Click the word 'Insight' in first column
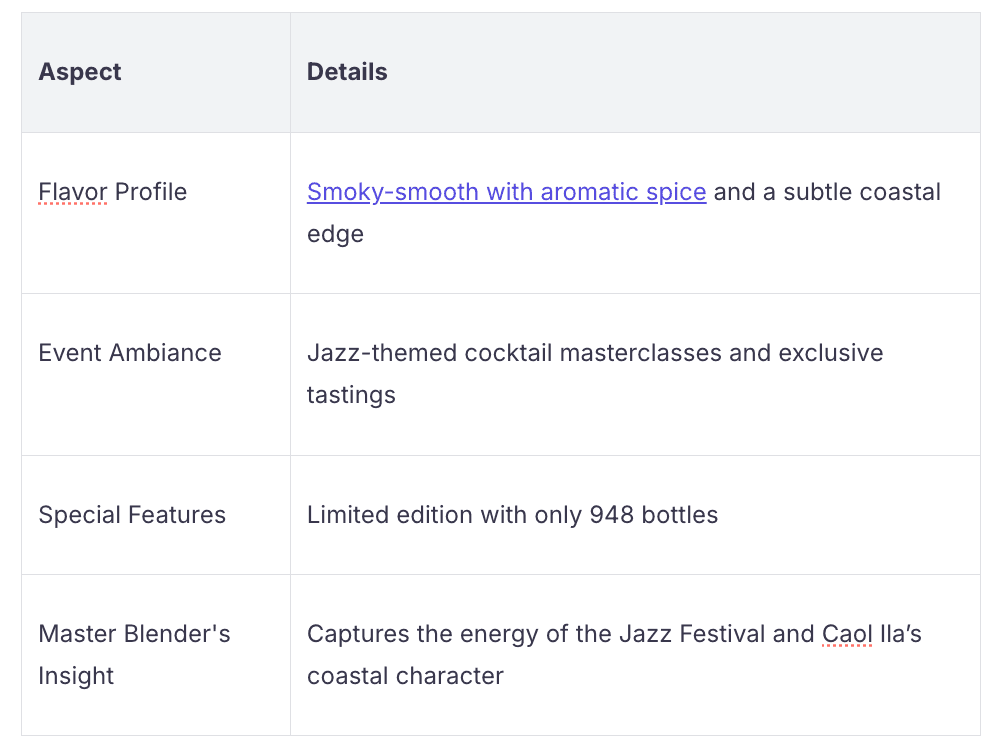1002x746 pixels. pos(76,676)
